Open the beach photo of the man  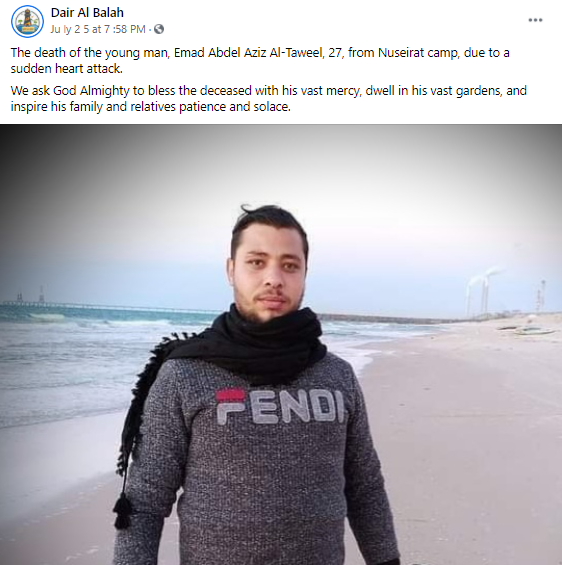[x=281, y=344]
